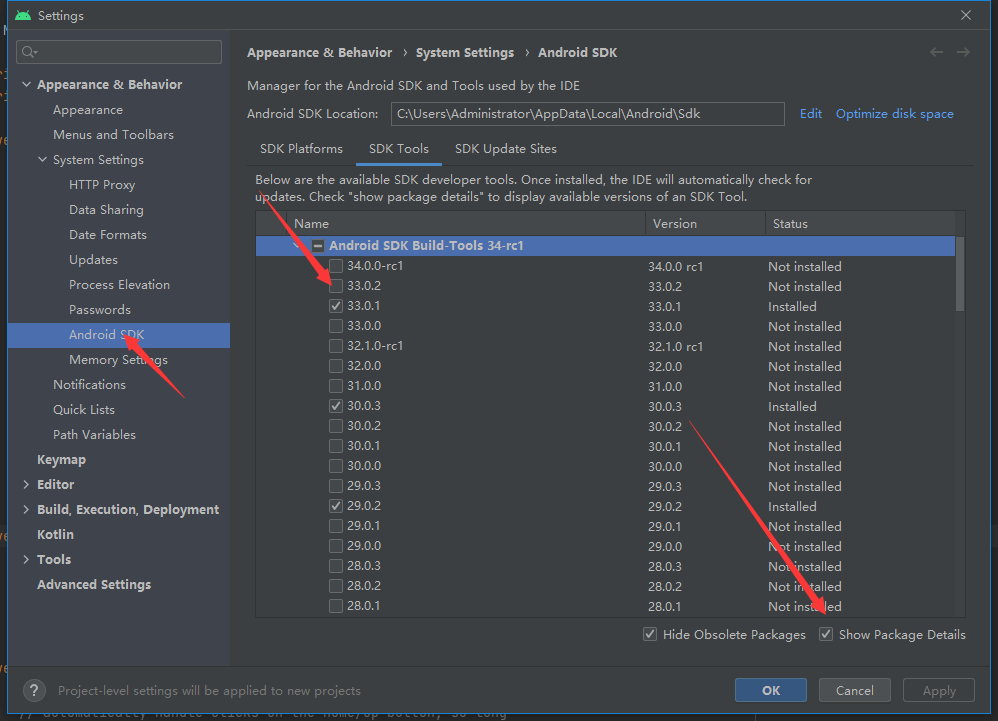The width and height of the screenshot is (998, 721).
Task: Open Path Variables settings
Action: coord(94,435)
